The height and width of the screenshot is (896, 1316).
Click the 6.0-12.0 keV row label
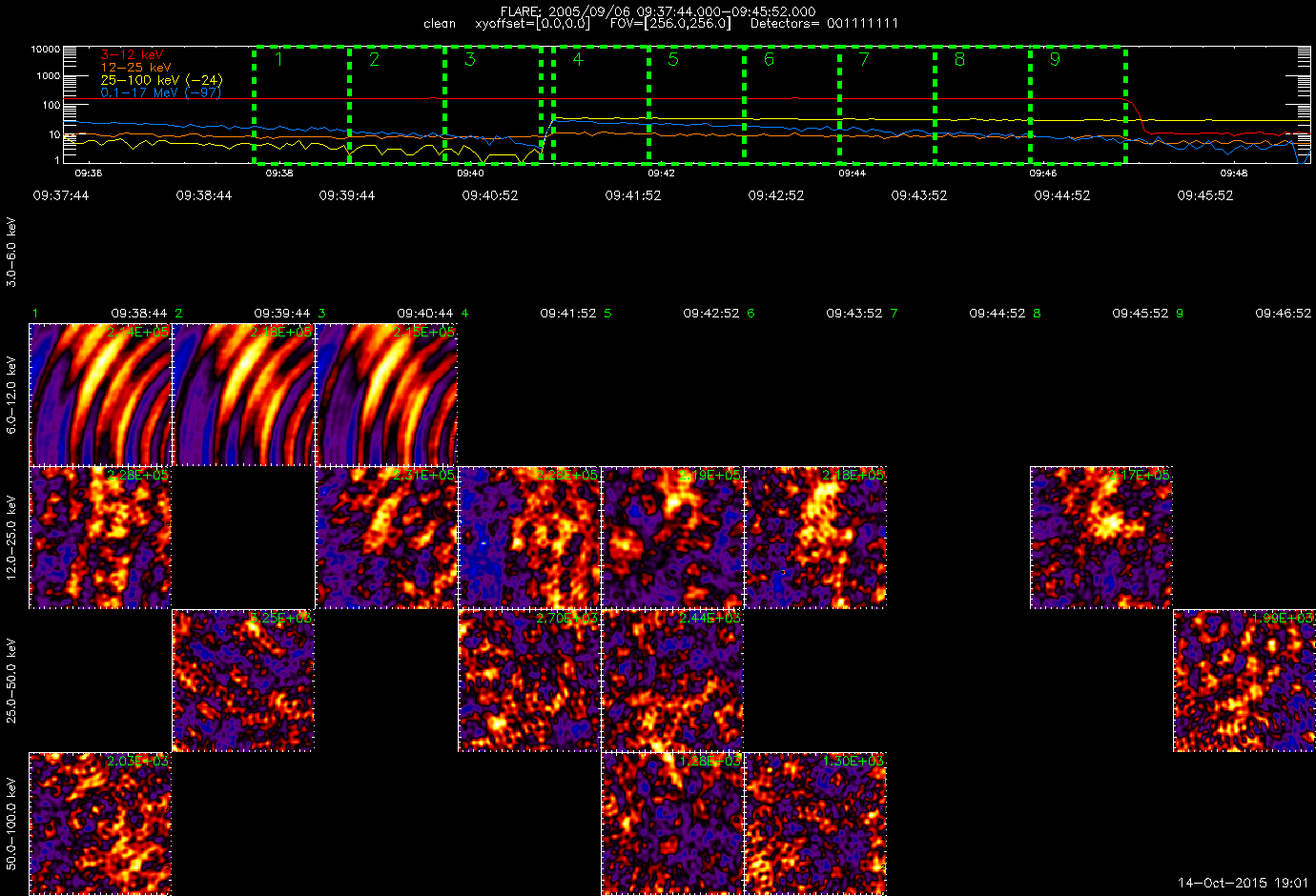pos(11,395)
